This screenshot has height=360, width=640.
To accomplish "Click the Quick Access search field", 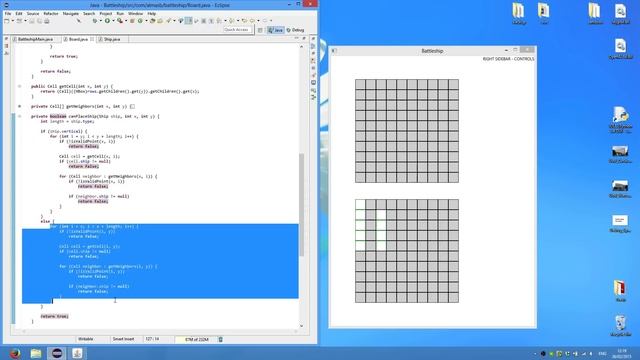I will (237, 30).
